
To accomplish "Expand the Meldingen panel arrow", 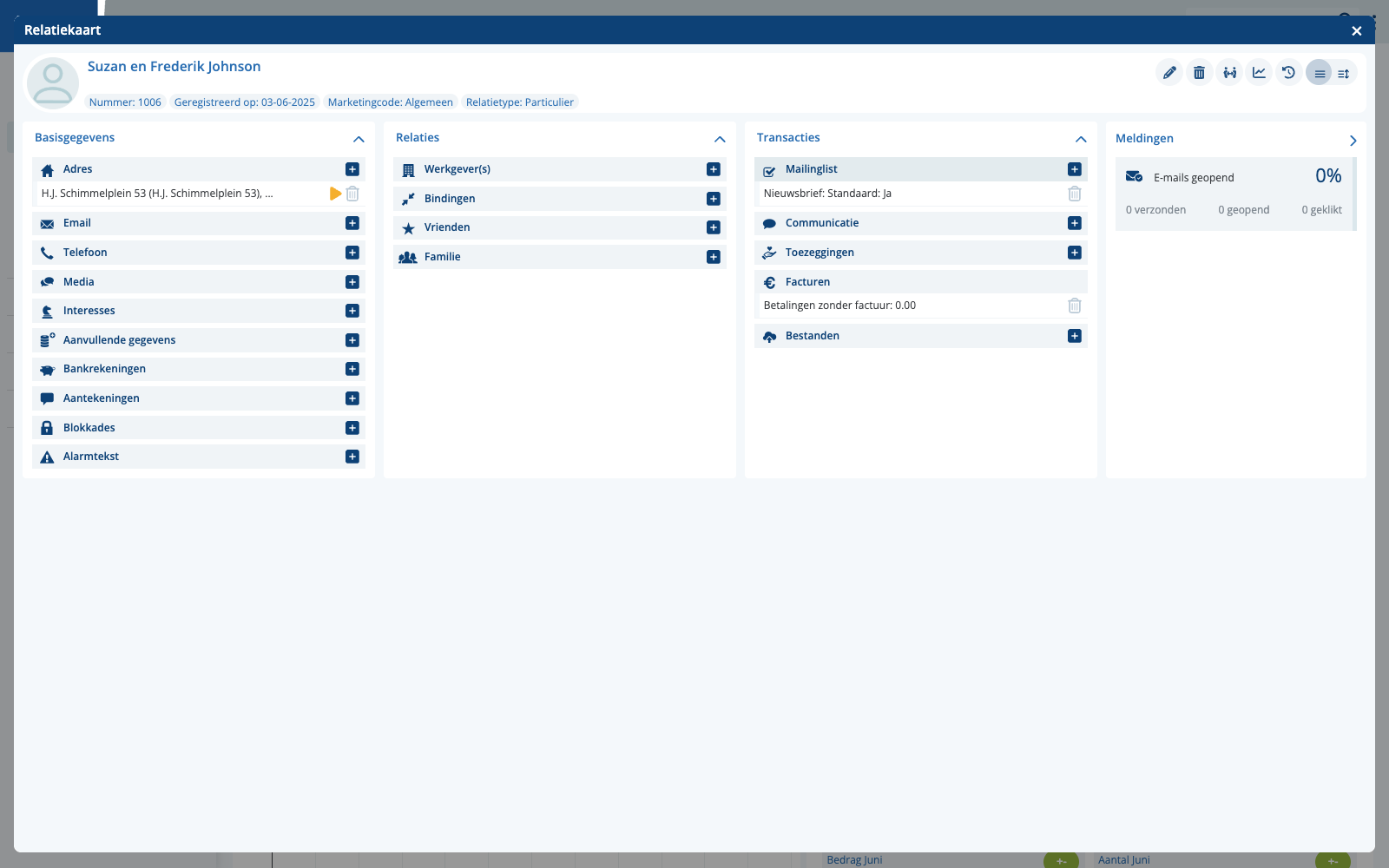I will tap(1353, 141).
